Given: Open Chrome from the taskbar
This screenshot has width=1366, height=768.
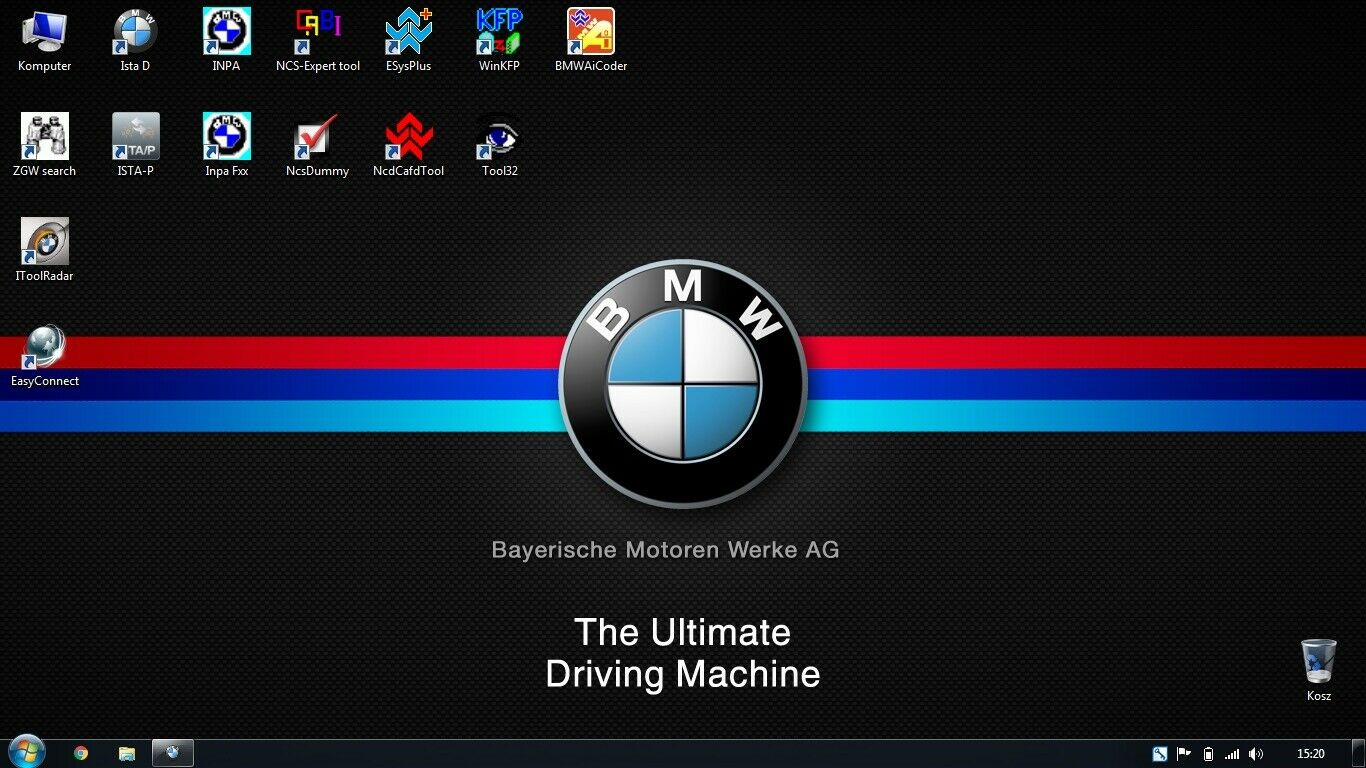Looking at the screenshot, I should [81, 753].
